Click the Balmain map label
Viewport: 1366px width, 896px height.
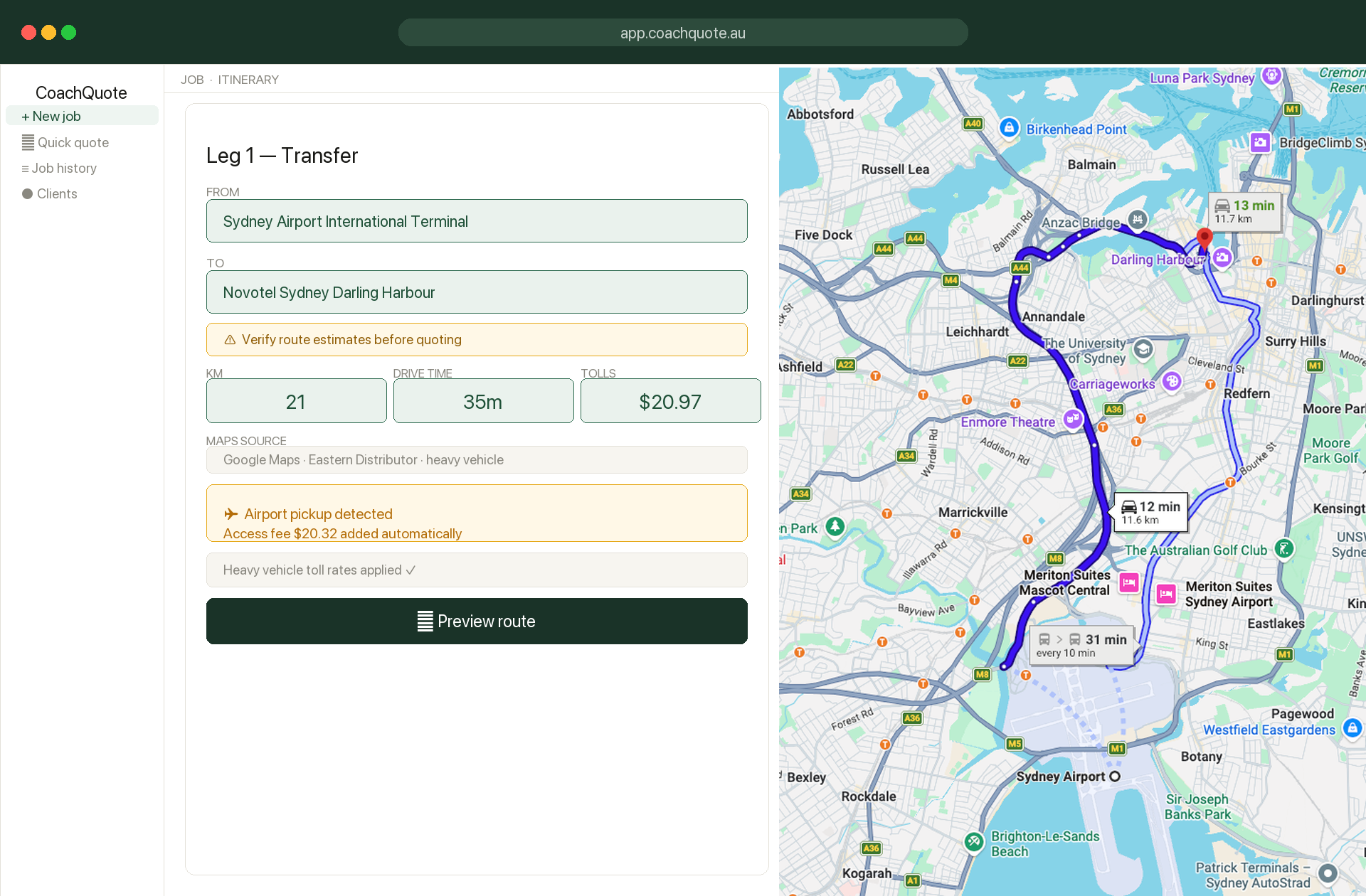click(1092, 164)
